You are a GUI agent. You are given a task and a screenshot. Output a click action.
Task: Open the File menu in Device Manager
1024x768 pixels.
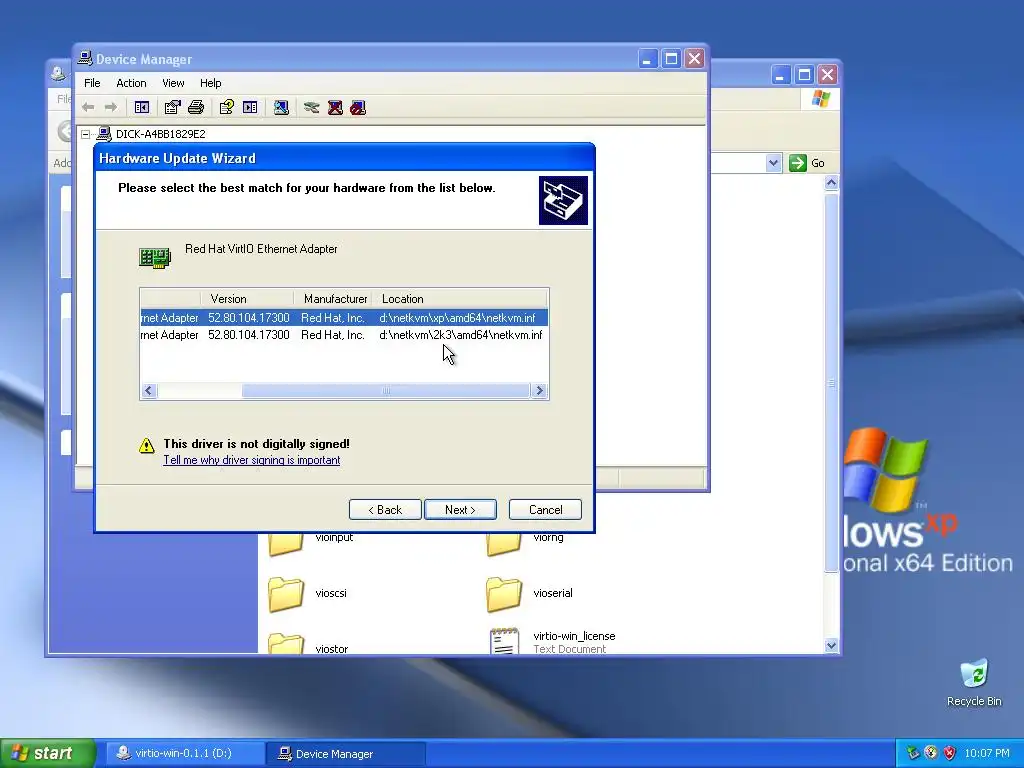pos(92,83)
